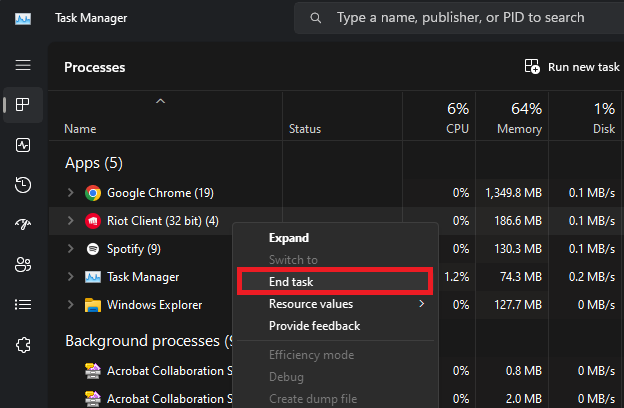Viewport: 624px width, 408px height.
Task: Click the search magnifier icon
Action: pyautogui.click(x=316, y=18)
